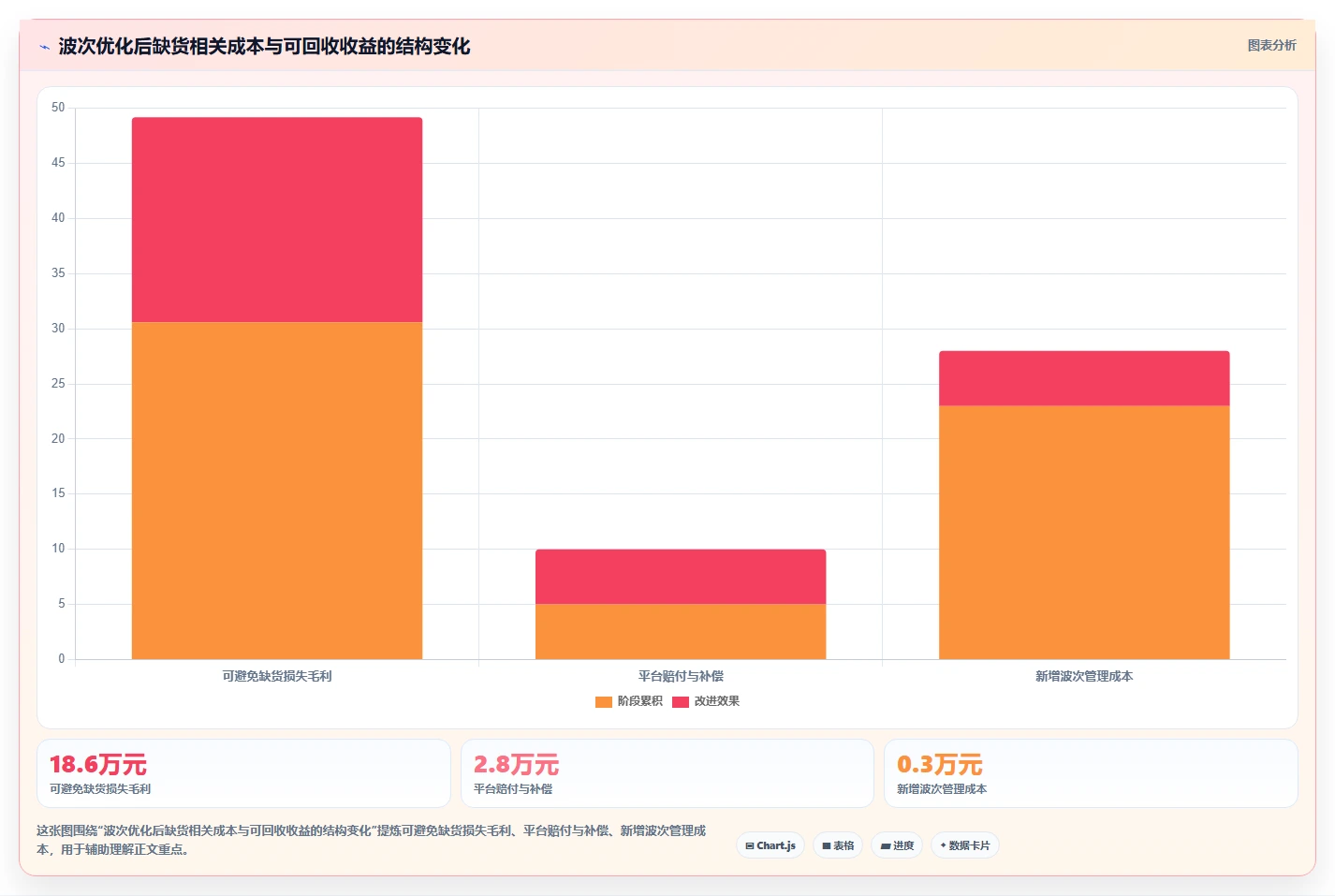Click the 数据卡片 tag chip

tap(965, 845)
